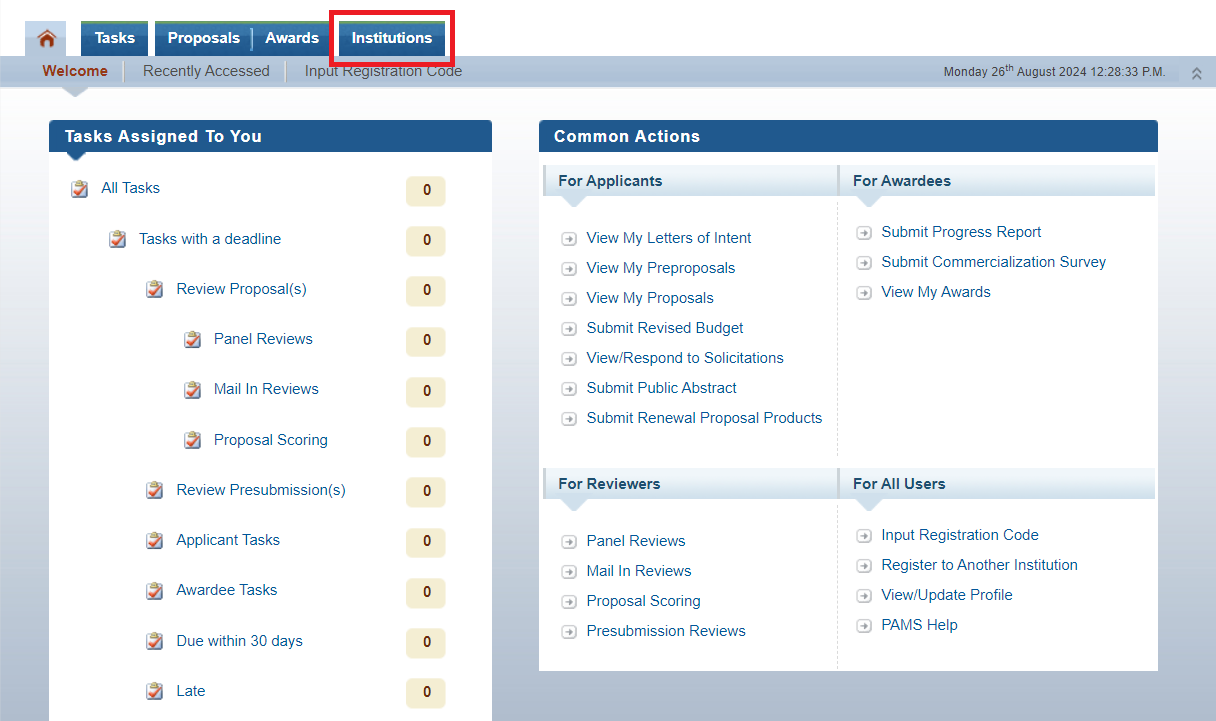
Task: Open the Awards tab
Action: (292, 38)
